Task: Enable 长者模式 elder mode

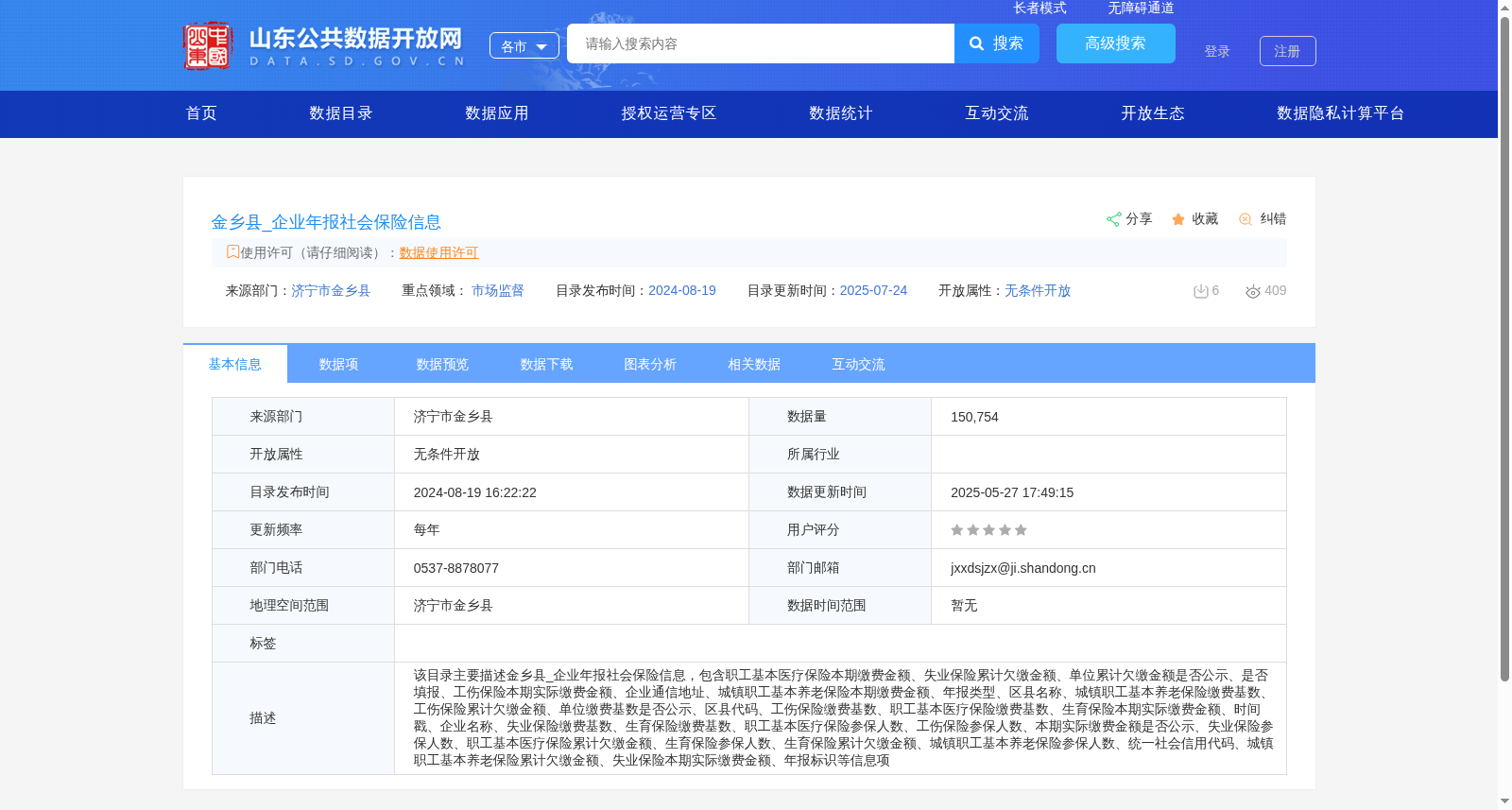Action: (x=1039, y=8)
